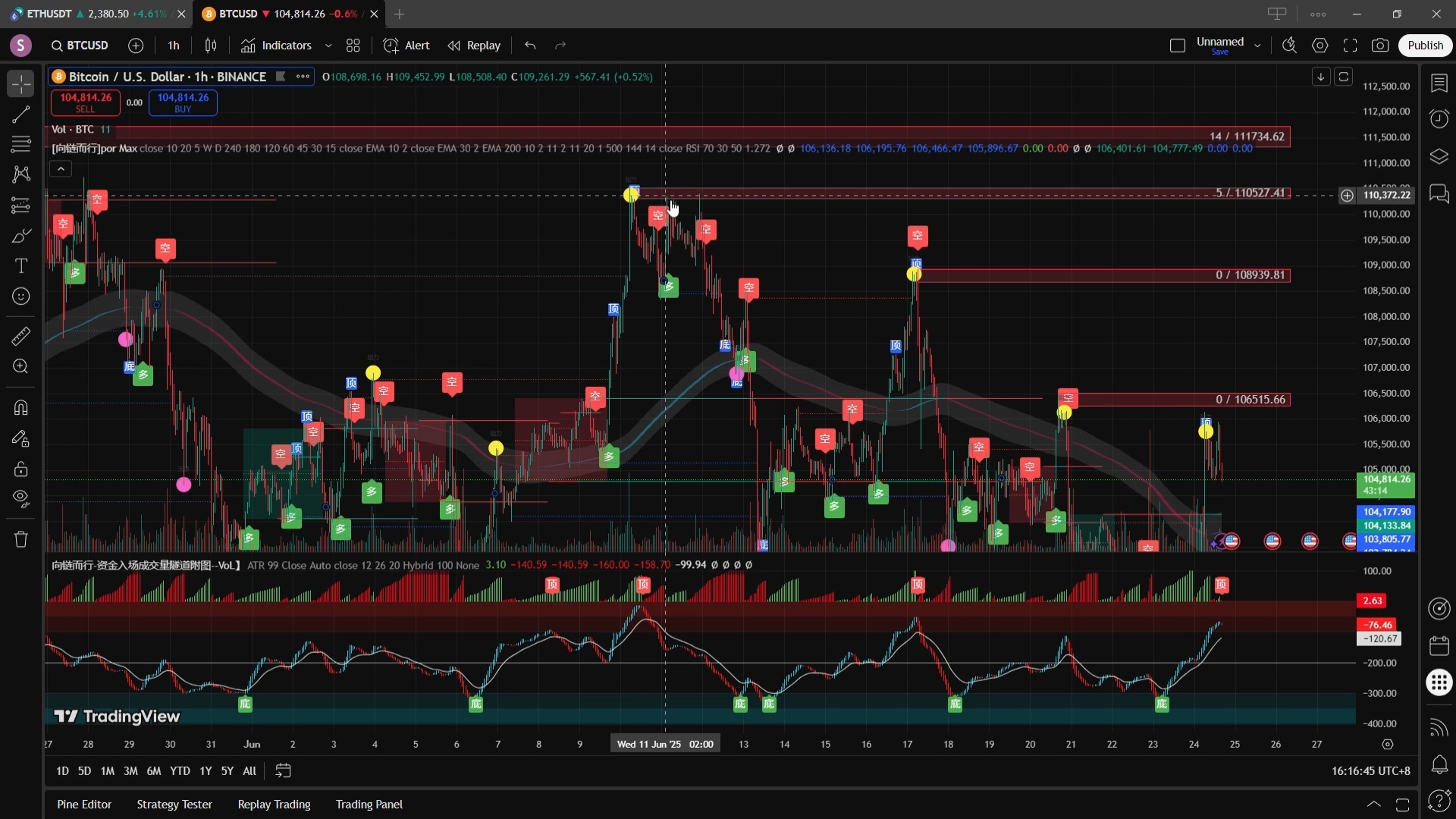This screenshot has width=1456, height=819.
Task: Click the Publish button
Action: [x=1426, y=45]
